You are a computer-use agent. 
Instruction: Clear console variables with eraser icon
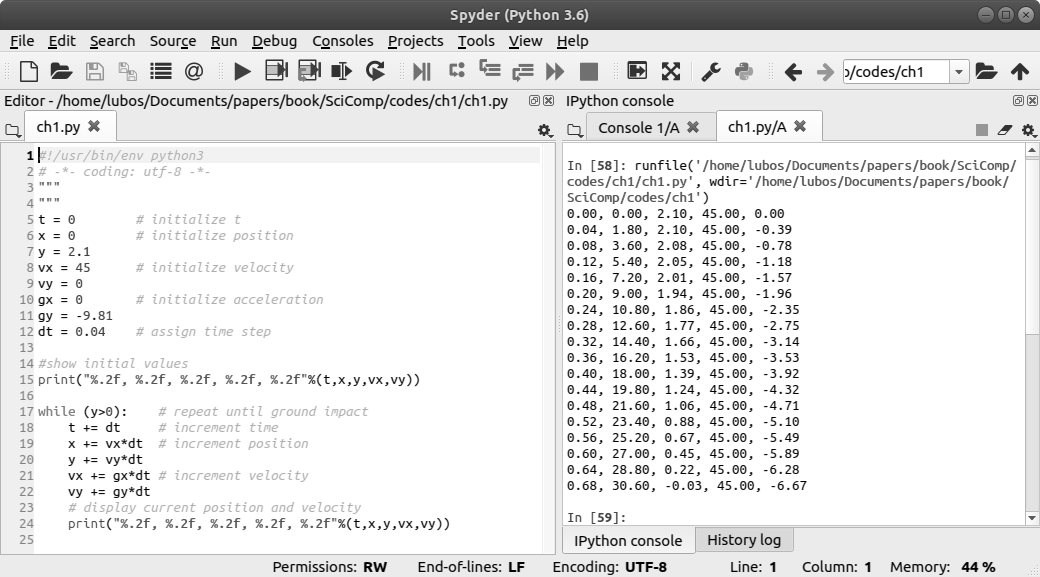(1004, 130)
